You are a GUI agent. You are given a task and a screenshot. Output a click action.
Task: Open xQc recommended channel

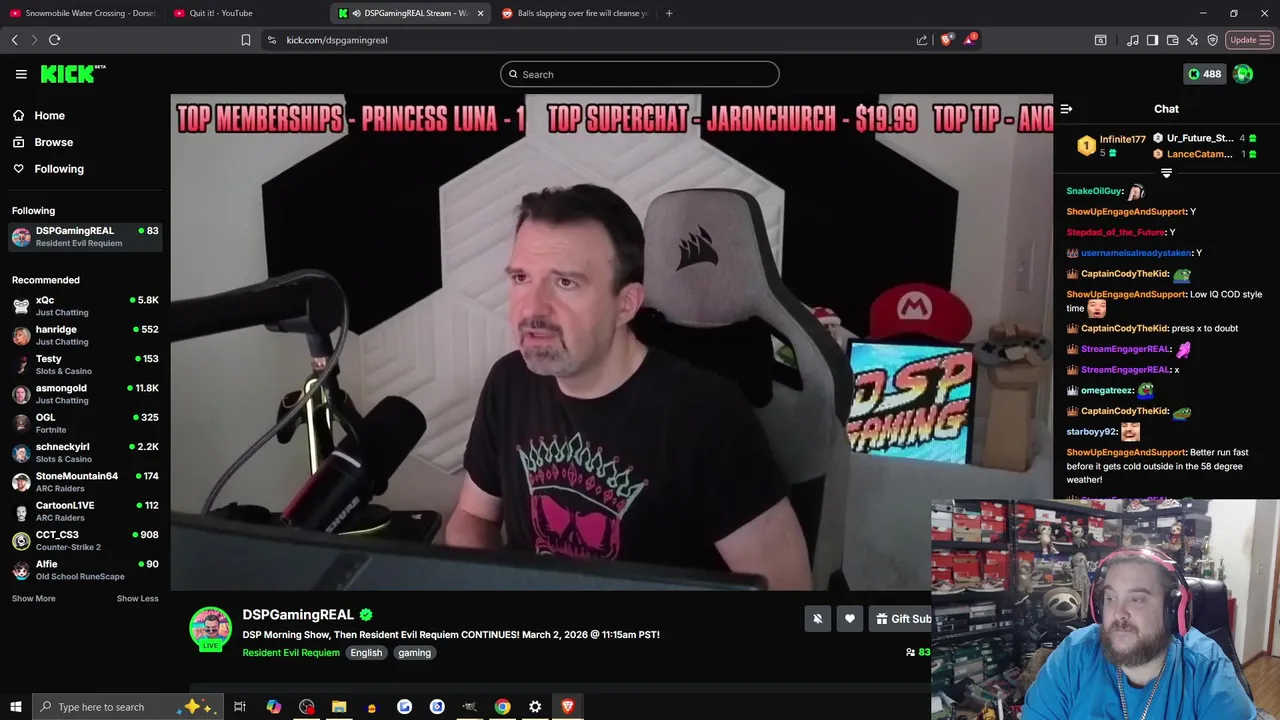[x=85, y=306]
